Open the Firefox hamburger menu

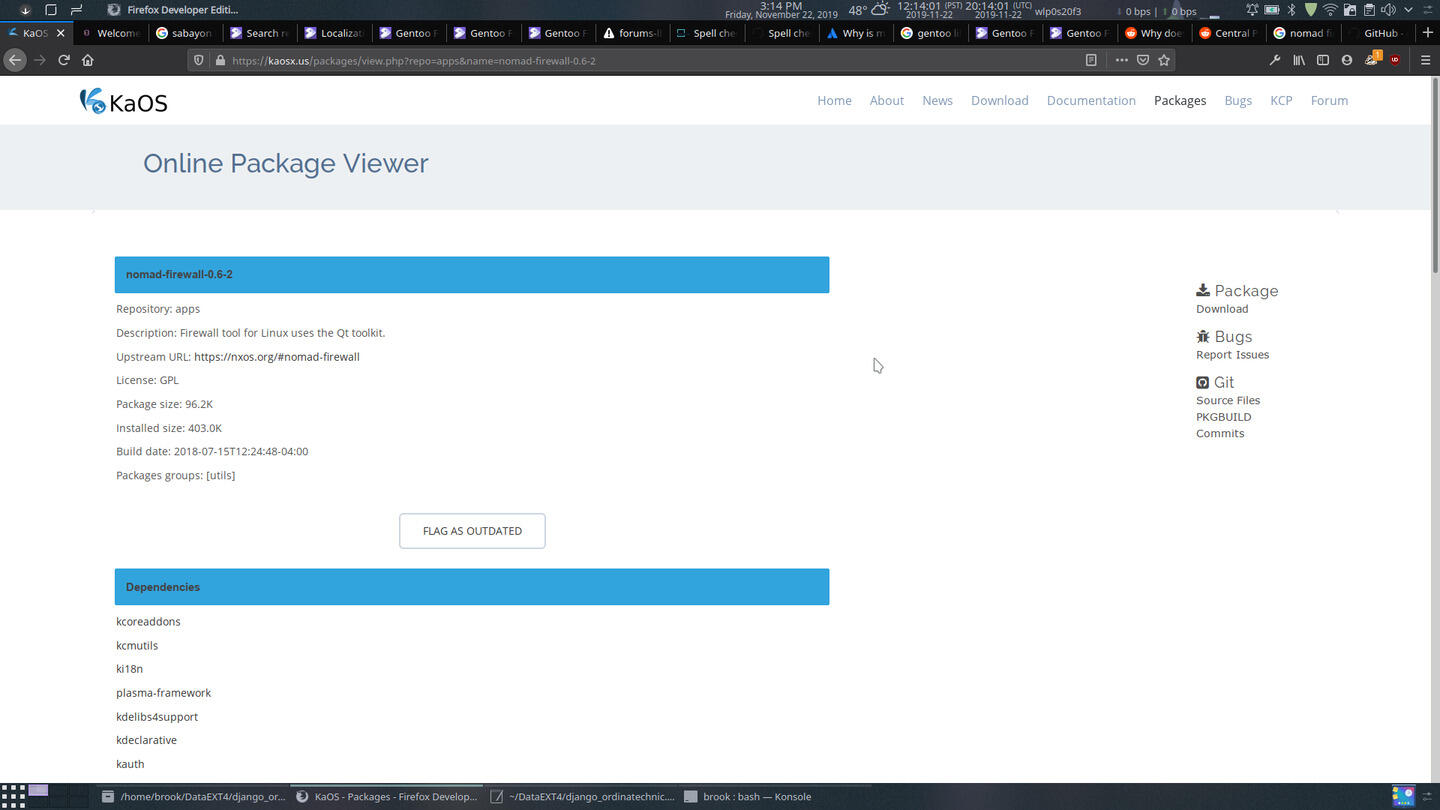(1426, 60)
